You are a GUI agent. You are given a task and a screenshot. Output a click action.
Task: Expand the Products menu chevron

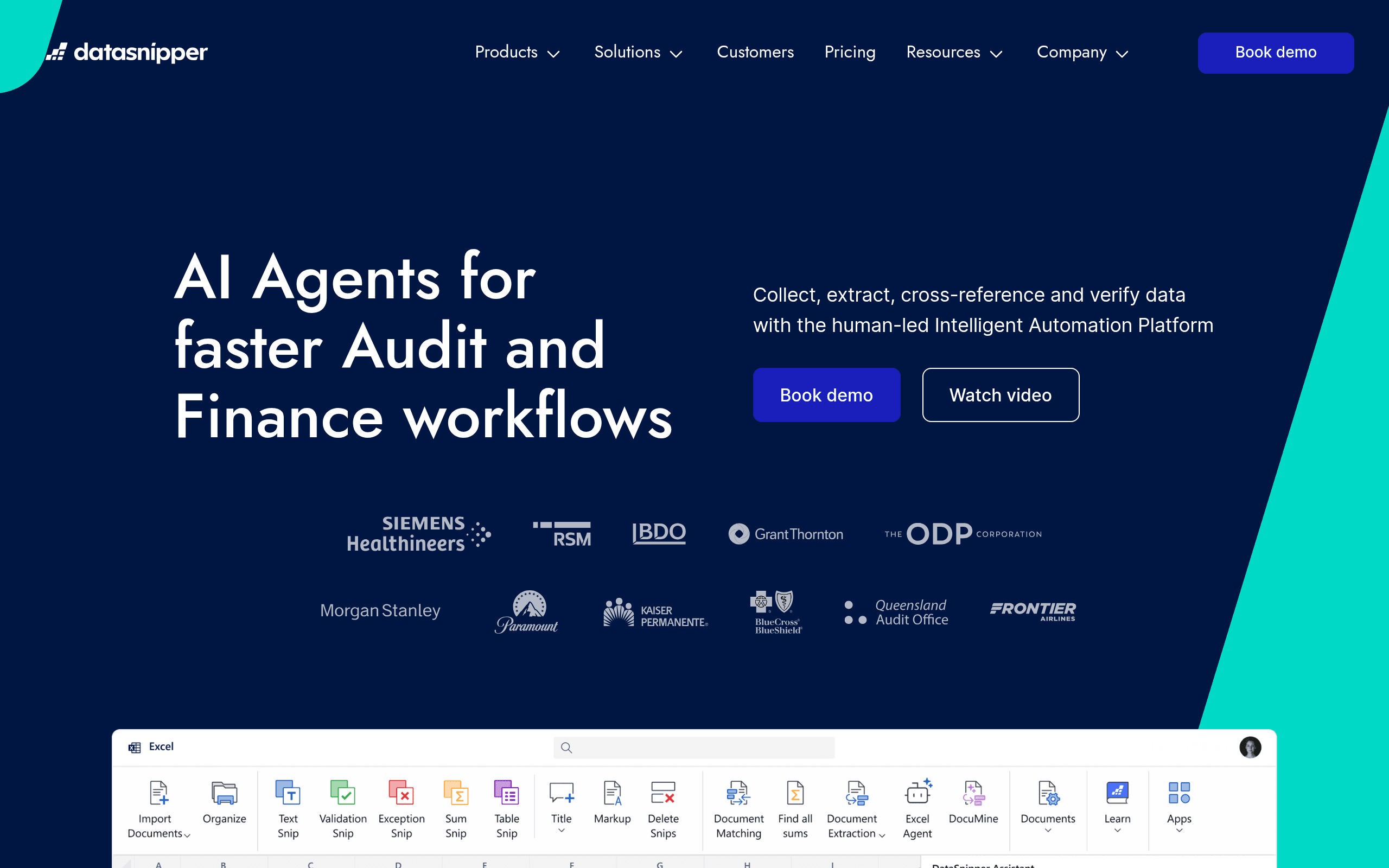click(553, 54)
